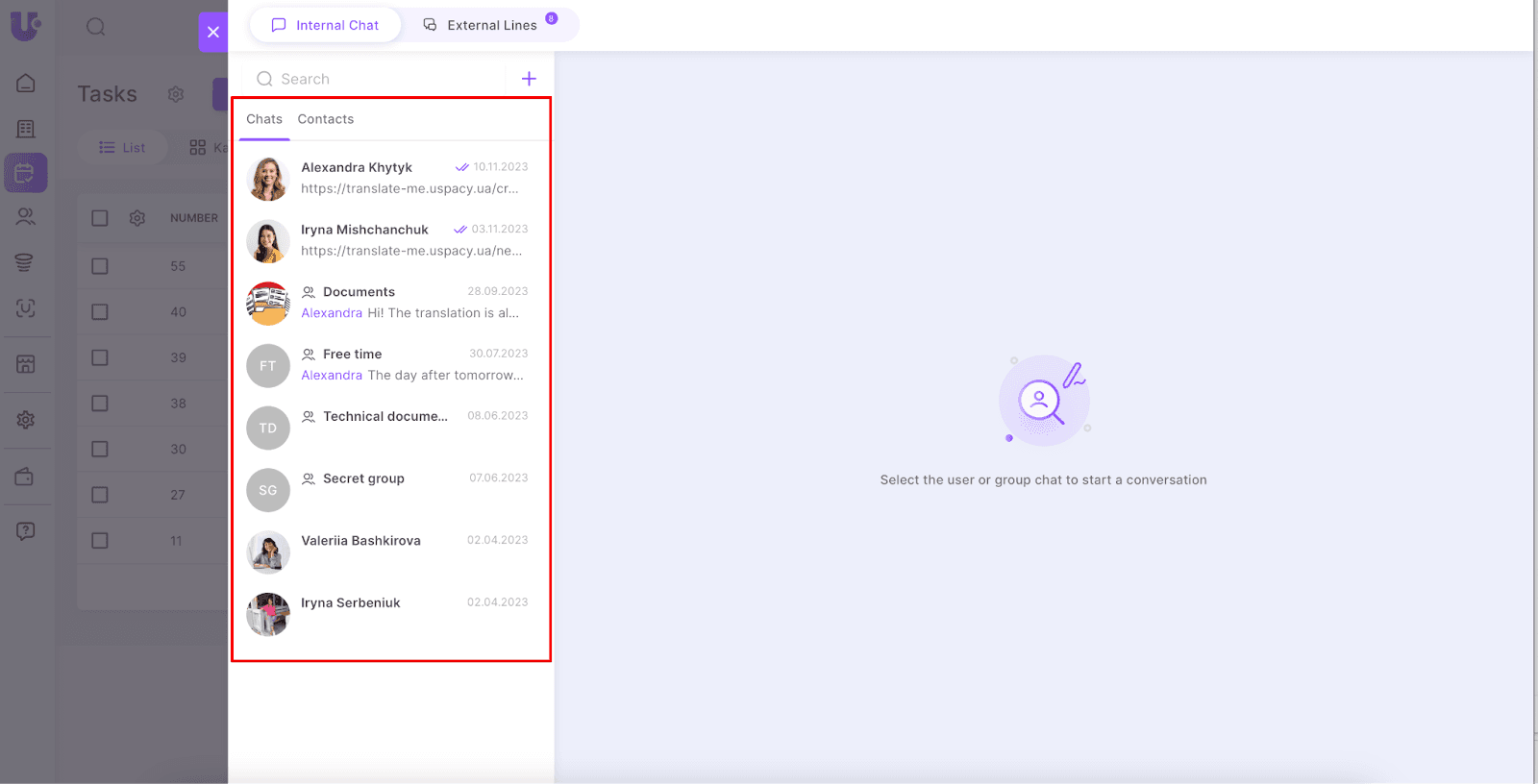
Task: Click the plus icon to start new chat
Action: pyautogui.click(x=529, y=79)
